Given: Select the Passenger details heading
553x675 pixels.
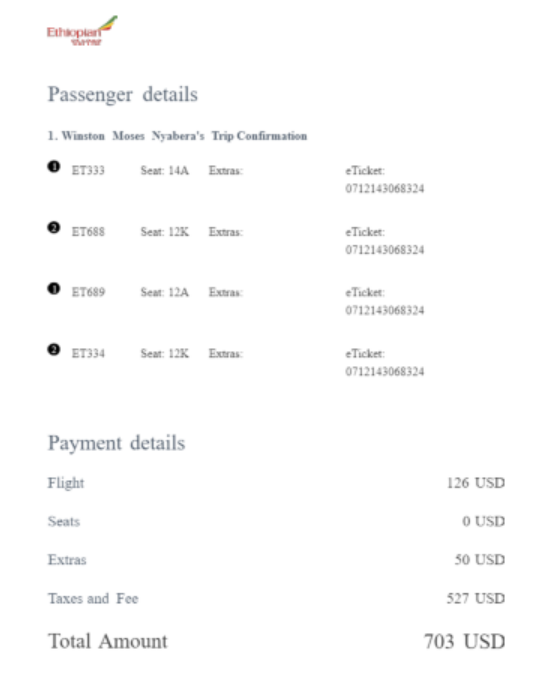Looking at the screenshot, I should [123, 94].
